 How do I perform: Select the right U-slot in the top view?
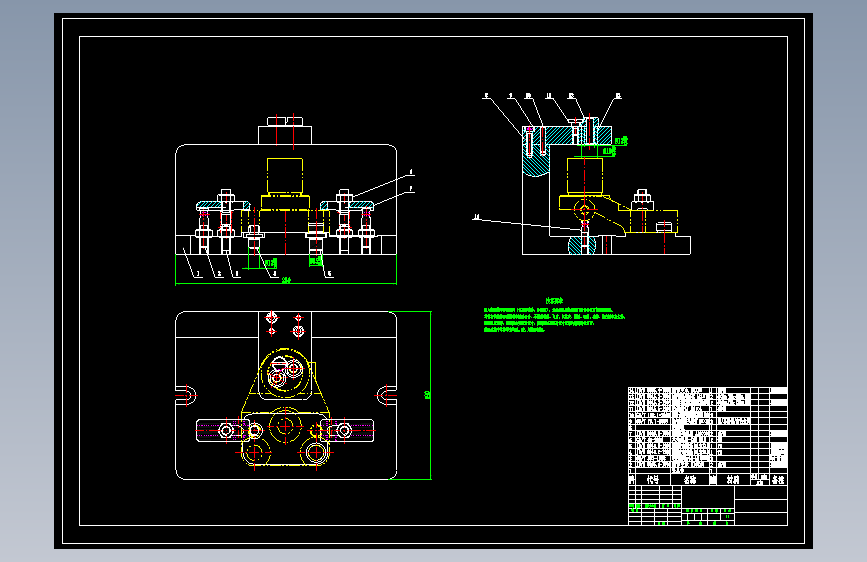pyautogui.click(x=386, y=396)
